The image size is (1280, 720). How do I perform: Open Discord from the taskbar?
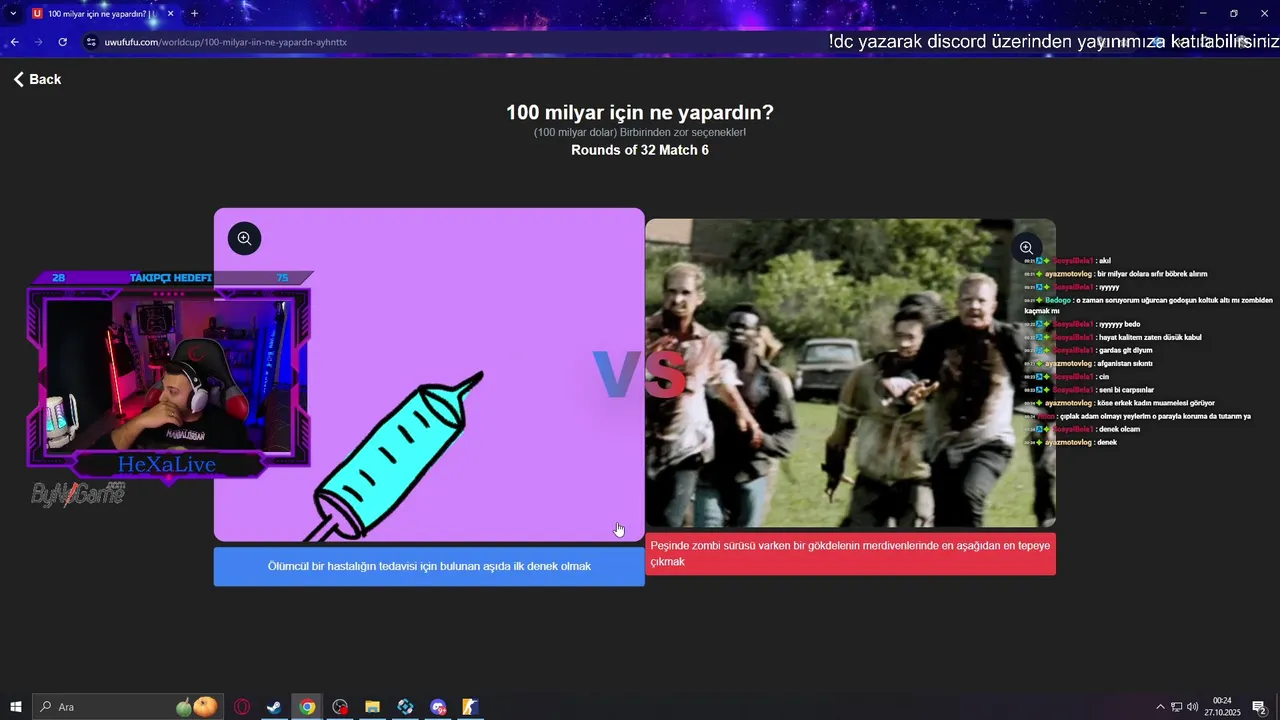click(438, 707)
